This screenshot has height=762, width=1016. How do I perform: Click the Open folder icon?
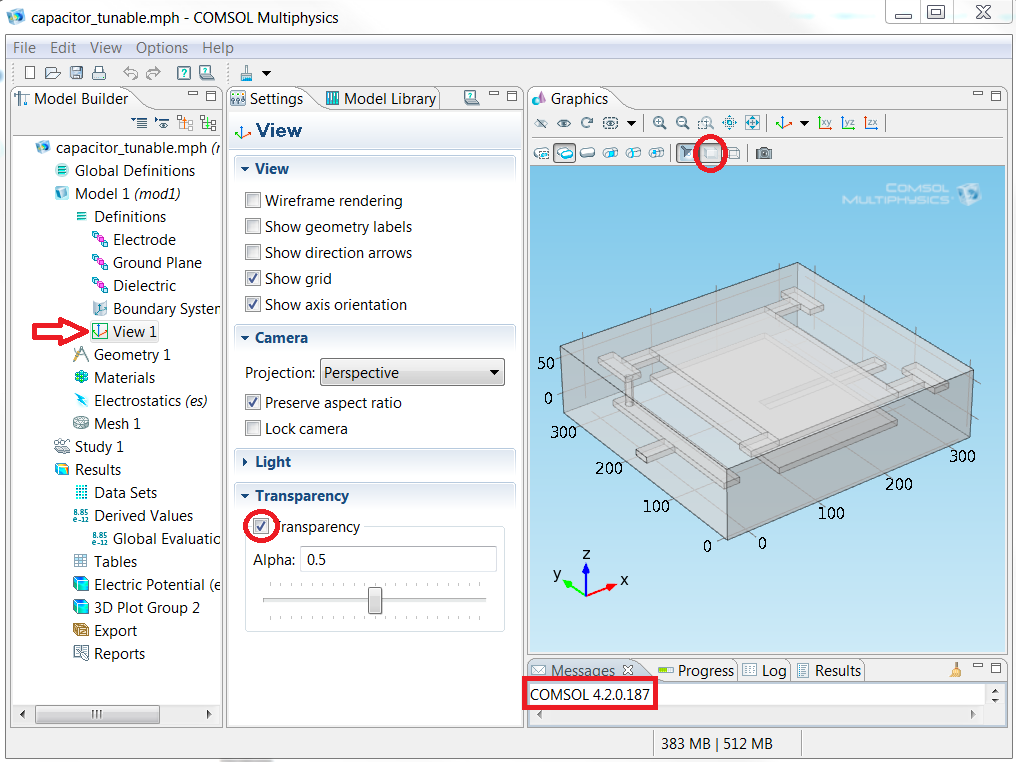click(x=53, y=73)
